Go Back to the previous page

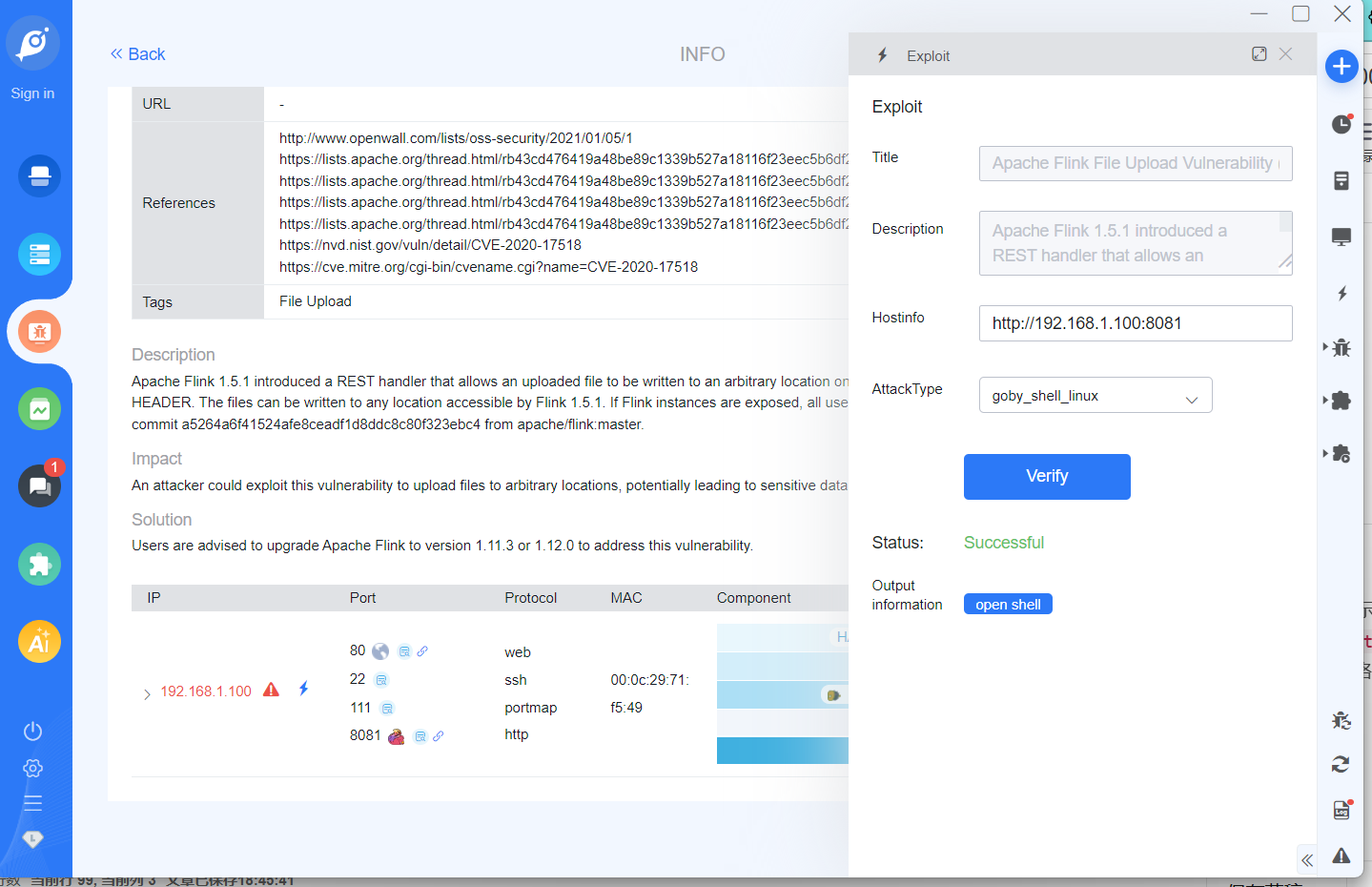pos(137,54)
